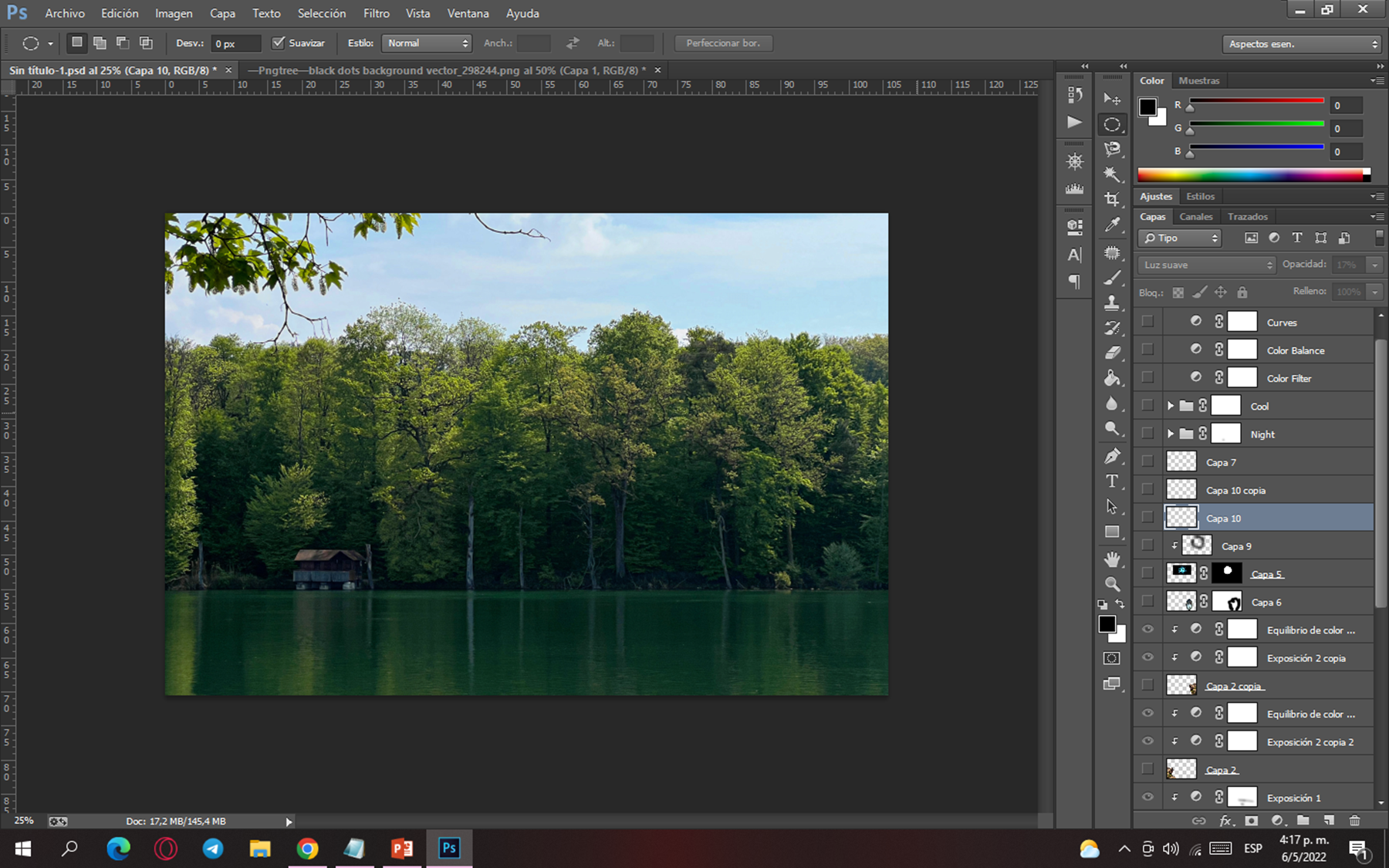Show the Capa 10 layer visibility
The height and width of the screenshot is (868, 1389).
point(1147,518)
